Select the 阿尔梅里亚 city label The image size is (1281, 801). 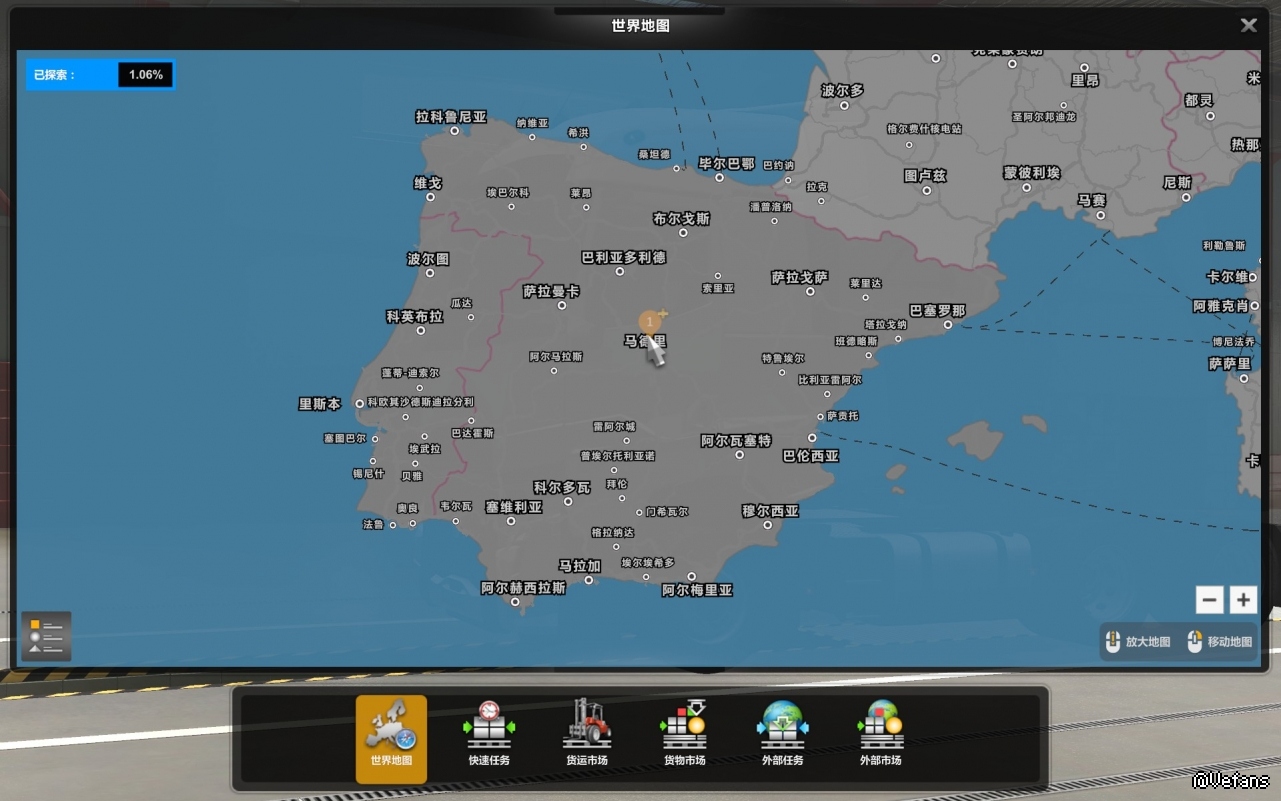(x=697, y=591)
